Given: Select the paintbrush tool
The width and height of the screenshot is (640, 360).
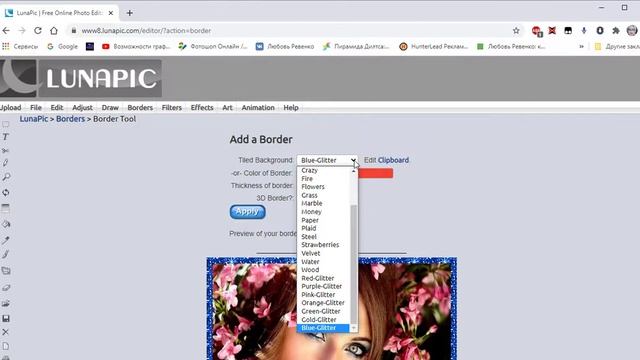Looking at the screenshot, I should 6,254.
